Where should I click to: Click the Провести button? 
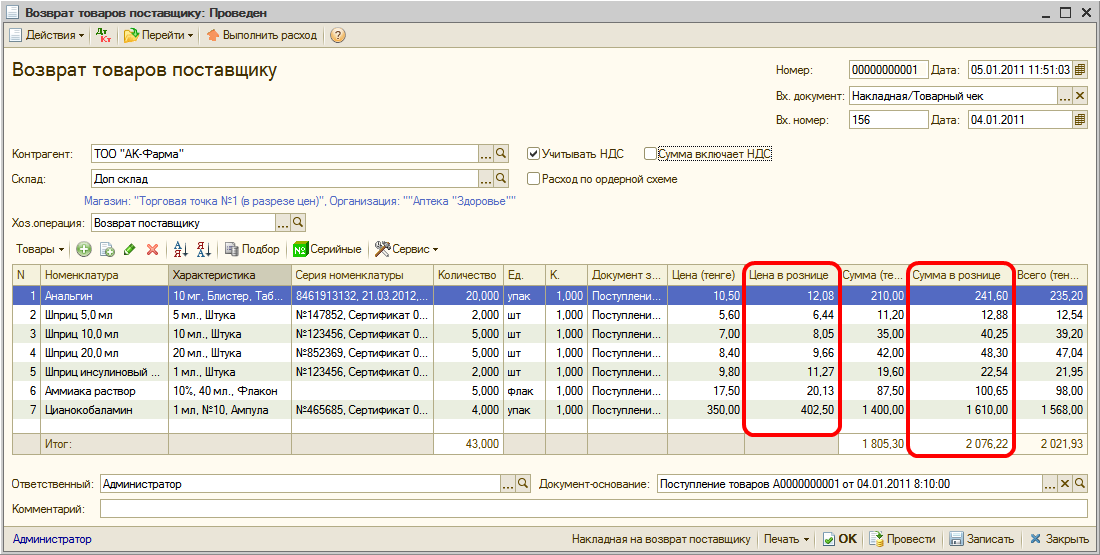pyautogui.click(x=902, y=539)
